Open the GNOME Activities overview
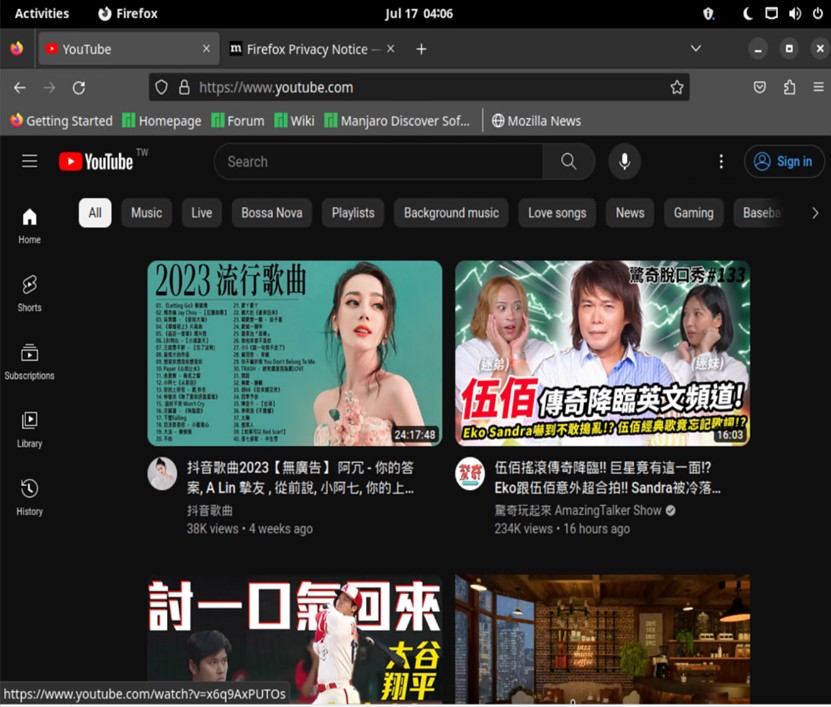This screenshot has width=831, height=707. (42, 14)
